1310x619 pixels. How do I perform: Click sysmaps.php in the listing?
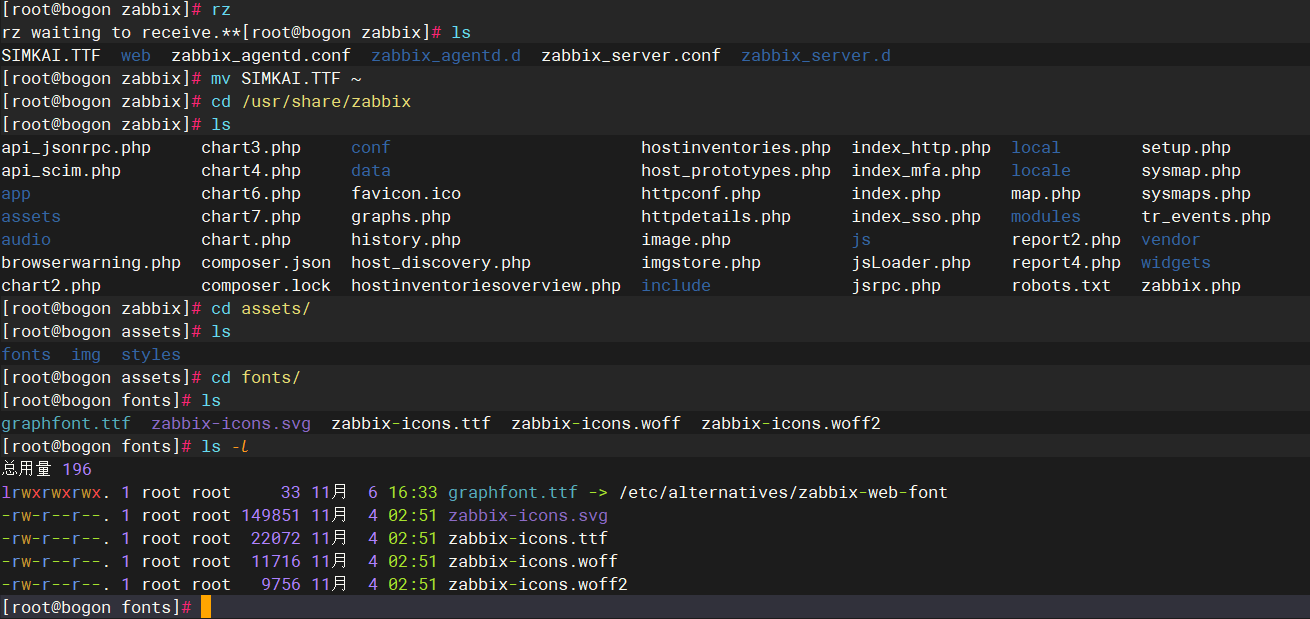(1196, 193)
